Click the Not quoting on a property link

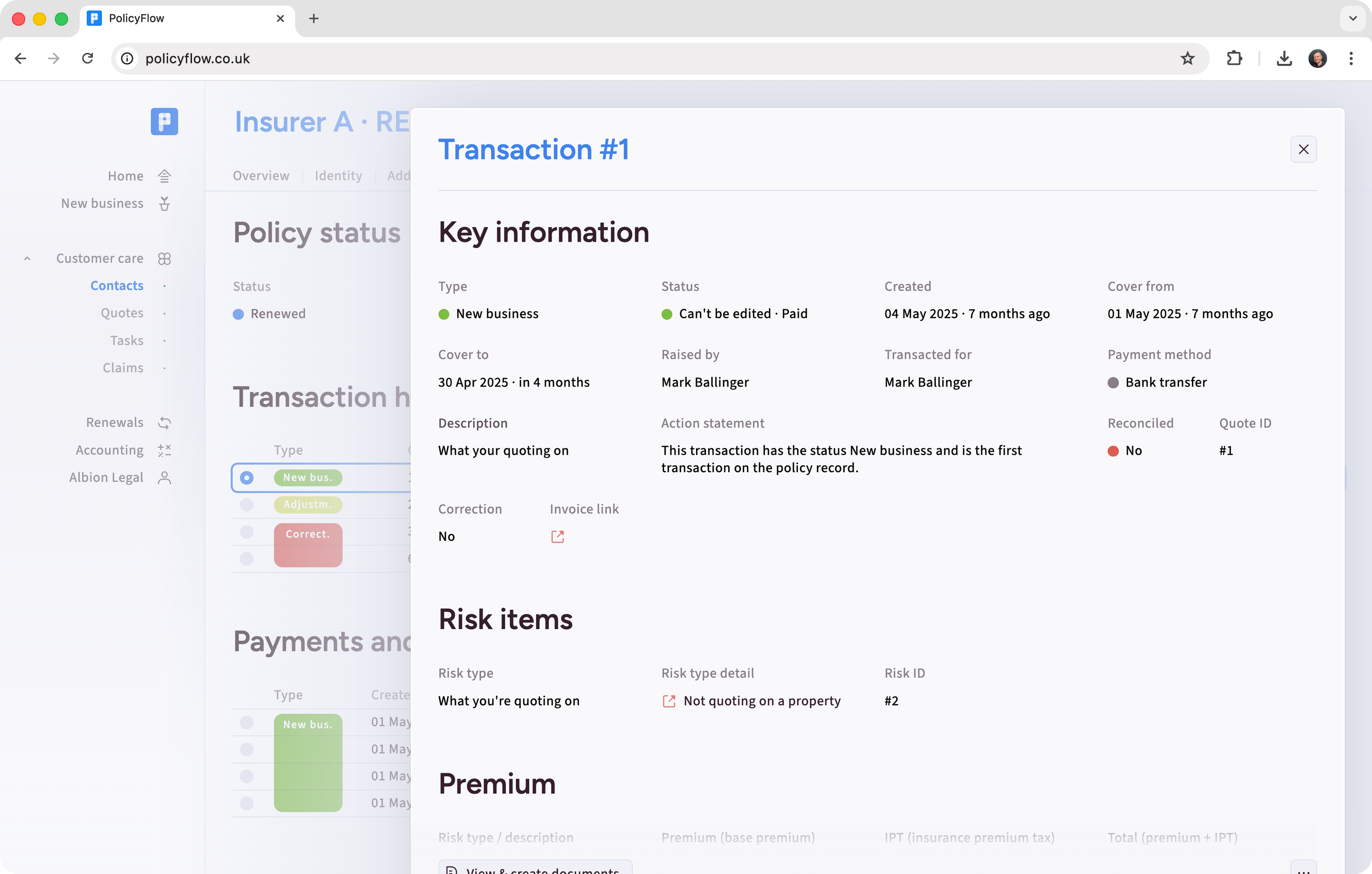[762, 701]
